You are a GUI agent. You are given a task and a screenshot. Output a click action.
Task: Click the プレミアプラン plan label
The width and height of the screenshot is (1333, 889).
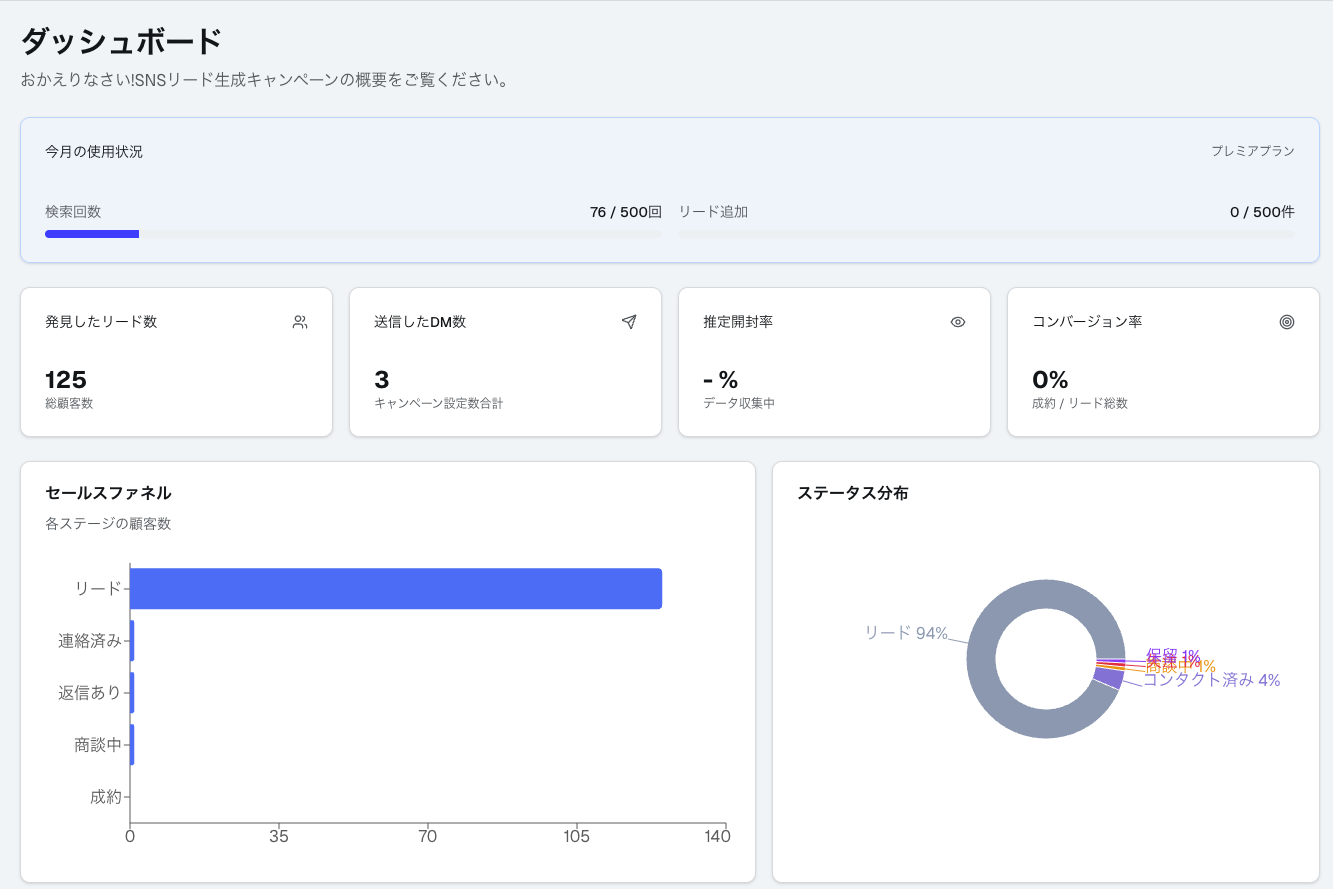pyautogui.click(x=1253, y=151)
